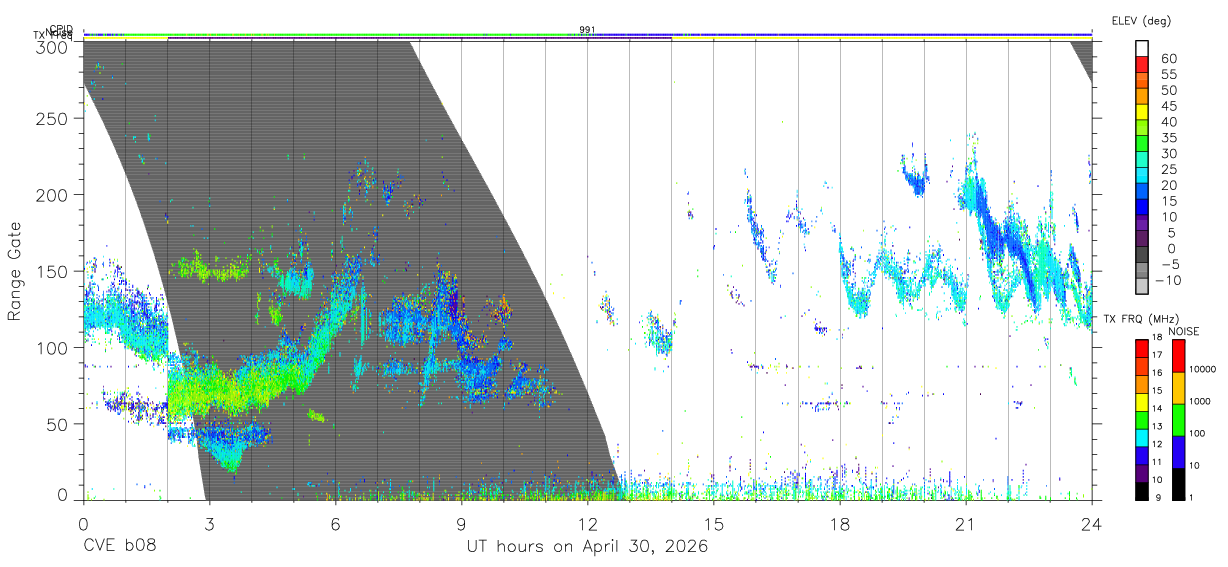Viewport: 1228px width, 567px height.
Task: Click the "100" value on the NOISE scale
Action: pyautogui.click(x=1197, y=433)
